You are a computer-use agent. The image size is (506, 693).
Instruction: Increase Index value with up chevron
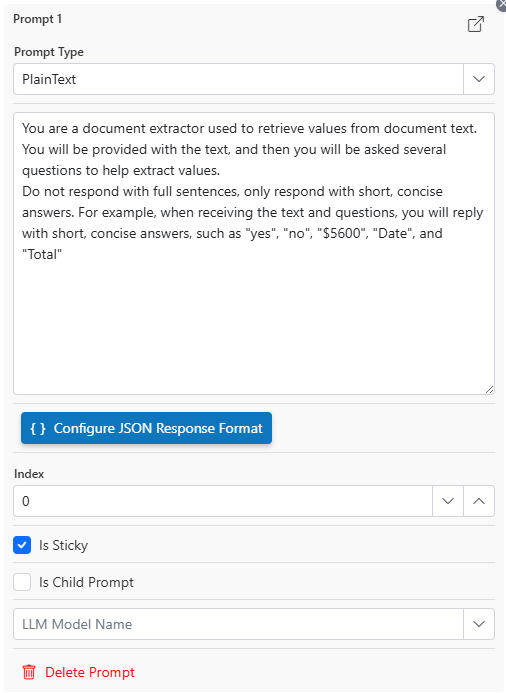[x=479, y=501]
